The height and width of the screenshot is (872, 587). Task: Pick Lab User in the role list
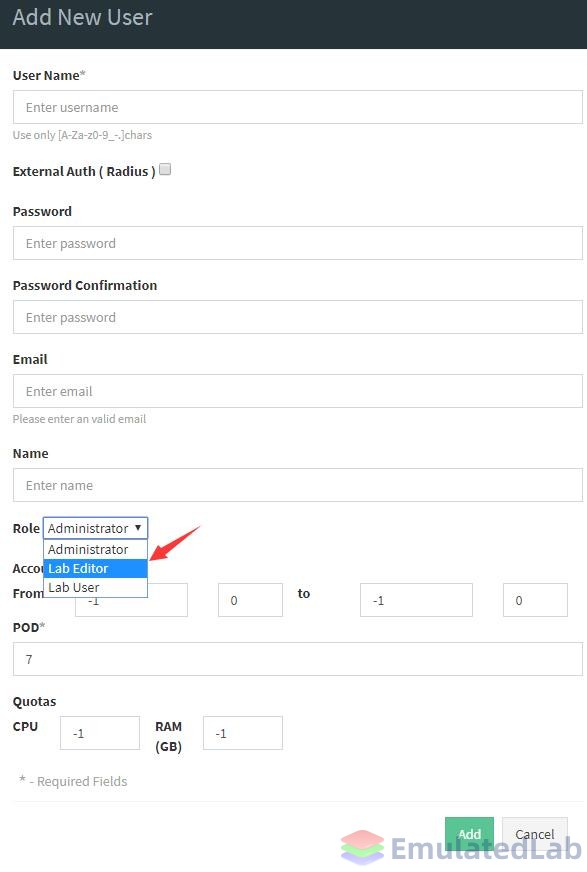click(95, 587)
